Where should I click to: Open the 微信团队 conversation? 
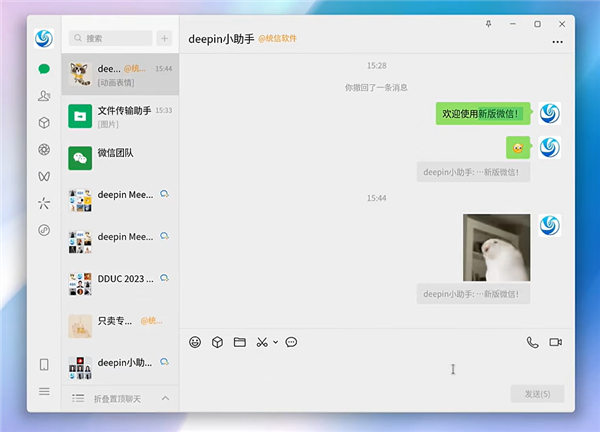coord(120,158)
